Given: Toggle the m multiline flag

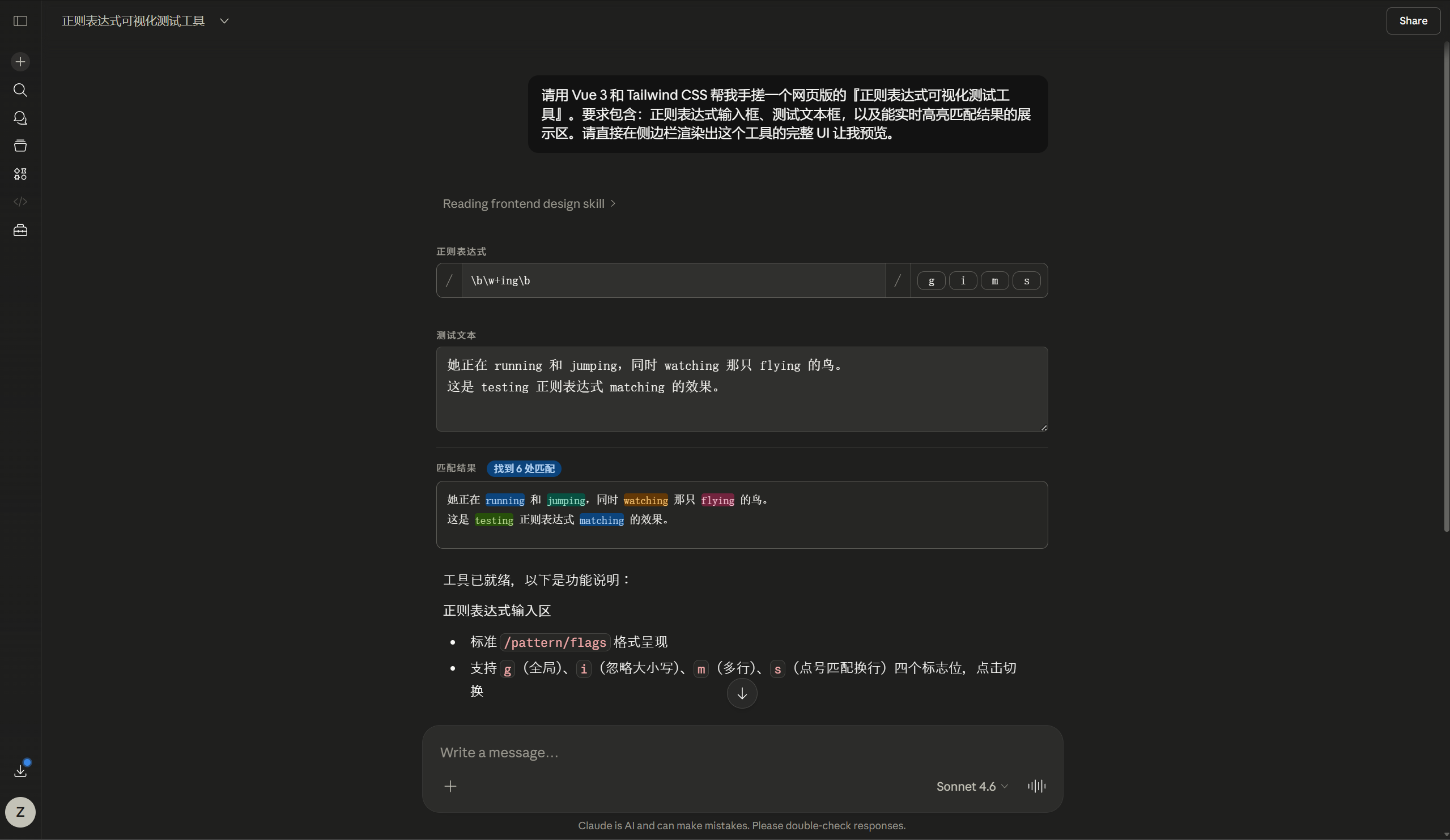Looking at the screenshot, I should coord(994,281).
